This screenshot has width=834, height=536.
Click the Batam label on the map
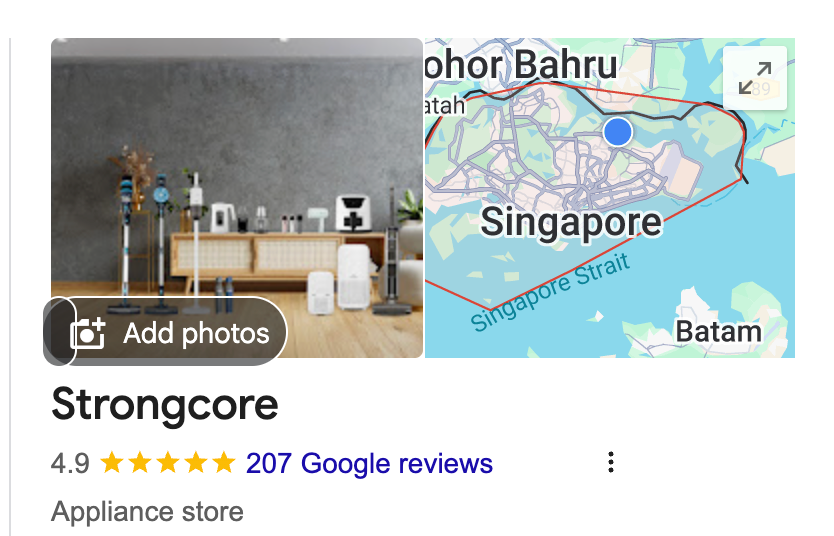coord(718,332)
